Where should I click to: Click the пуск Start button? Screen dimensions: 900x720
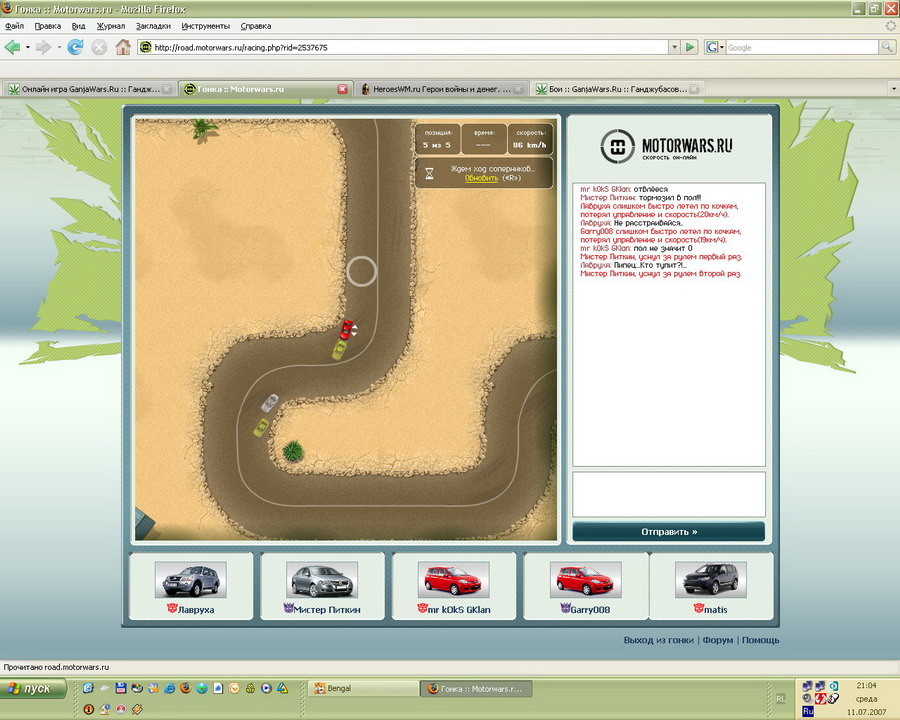pos(34,688)
